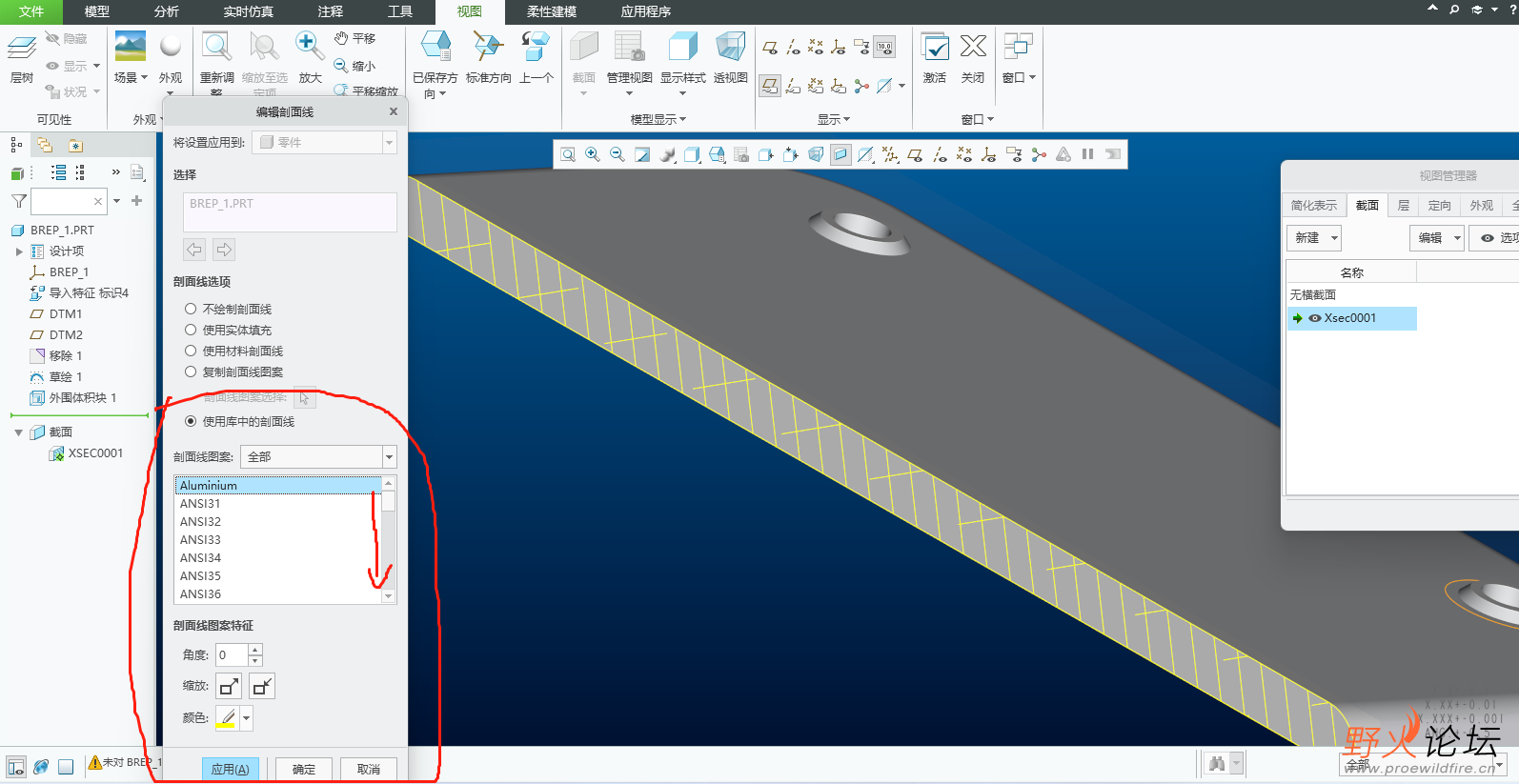Click the Zoom In (放大) ribbon icon
The image size is (1519, 784).
(x=309, y=47)
